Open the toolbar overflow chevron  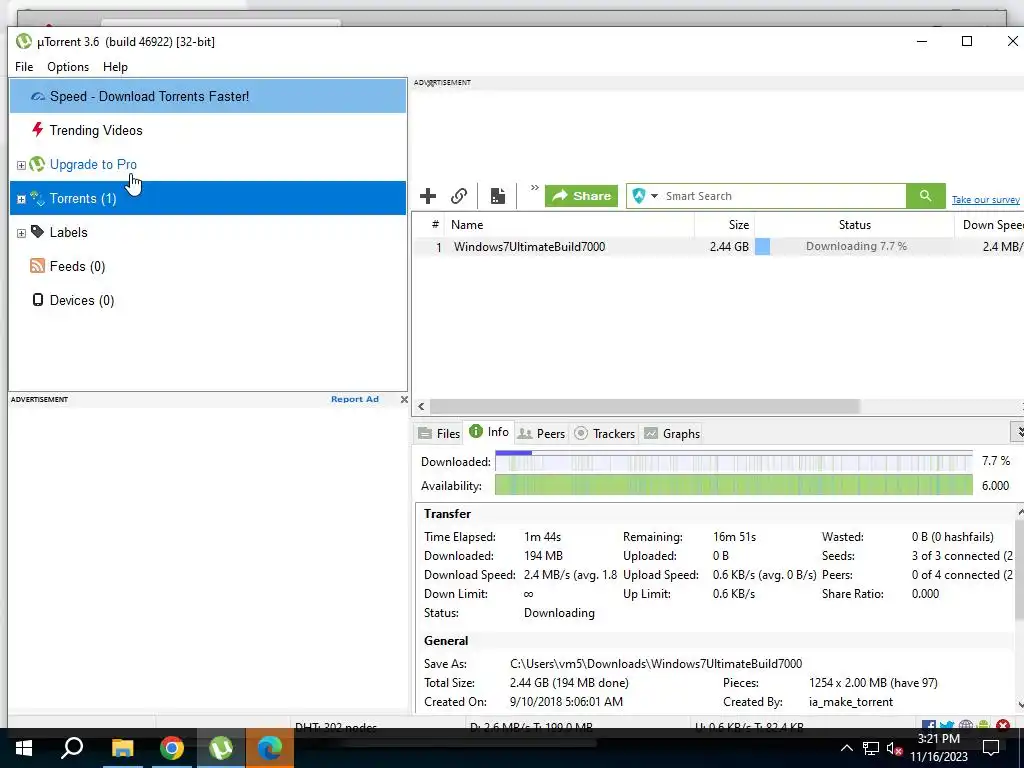534,188
